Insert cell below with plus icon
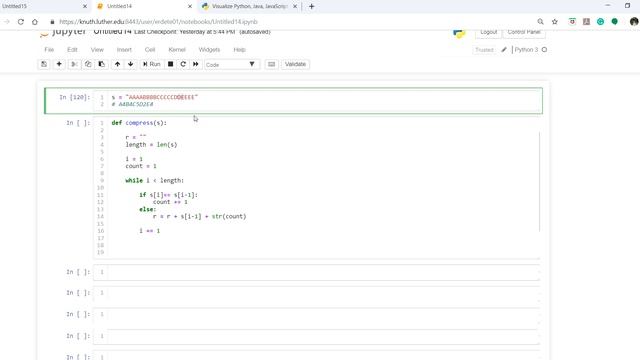This screenshot has height=360, width=640. [x=59, y=64]
